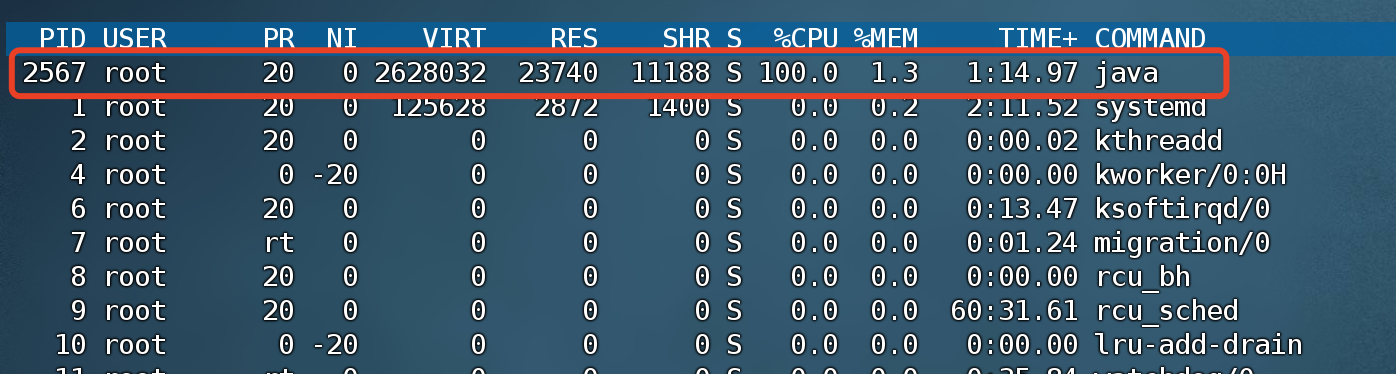The image size is (1396, 374).
Task: Click the kworker/0:0H command name
Action: (x=1190, y=175)
